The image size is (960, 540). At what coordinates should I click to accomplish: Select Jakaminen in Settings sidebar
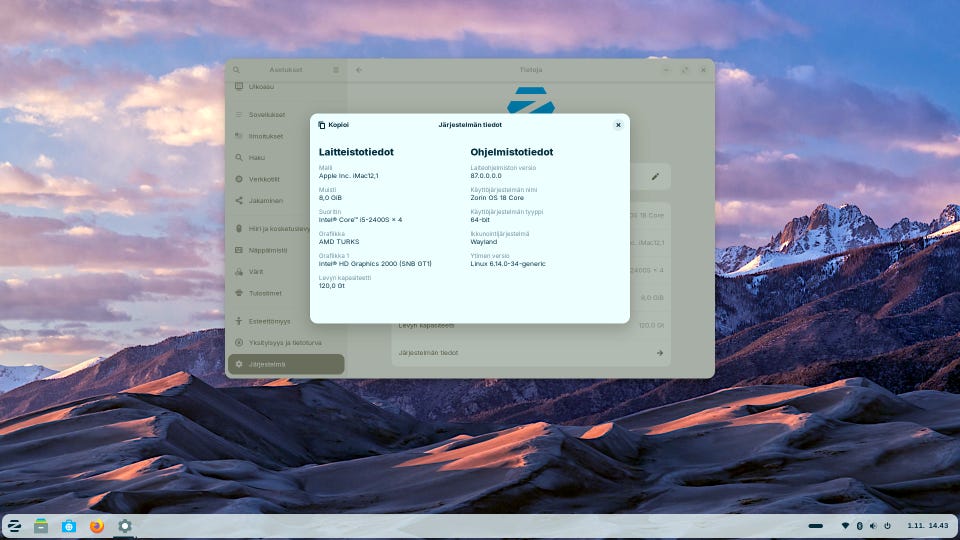click(286, 200)
